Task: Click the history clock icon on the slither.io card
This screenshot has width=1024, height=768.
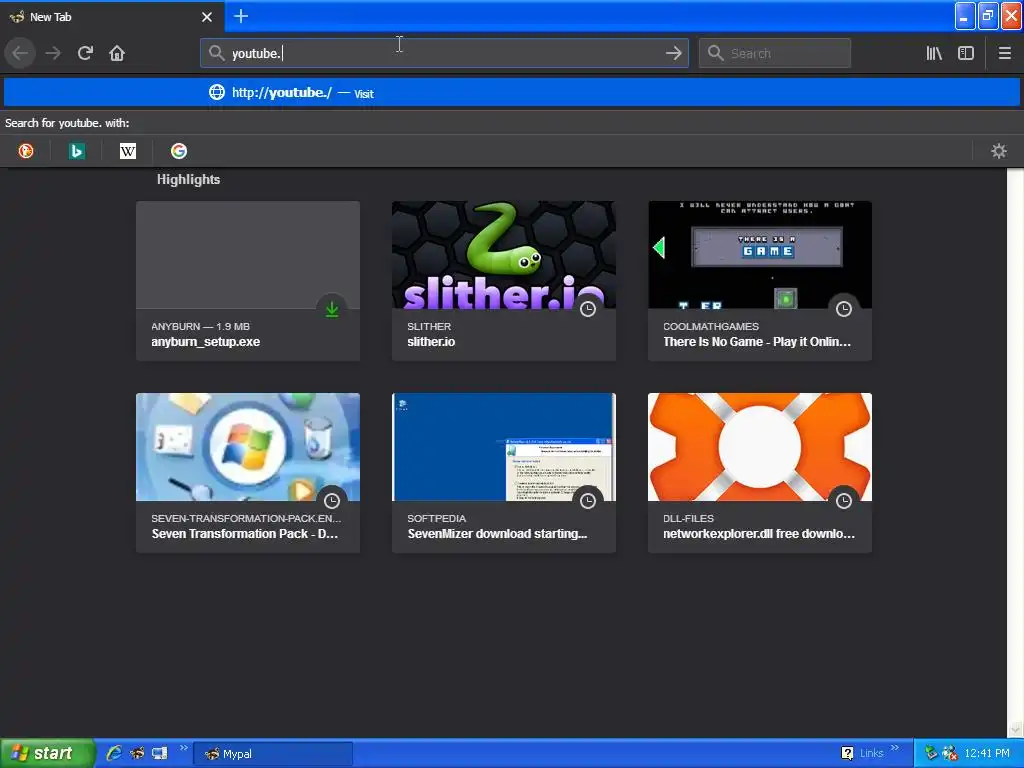Action: pos(588,309)
